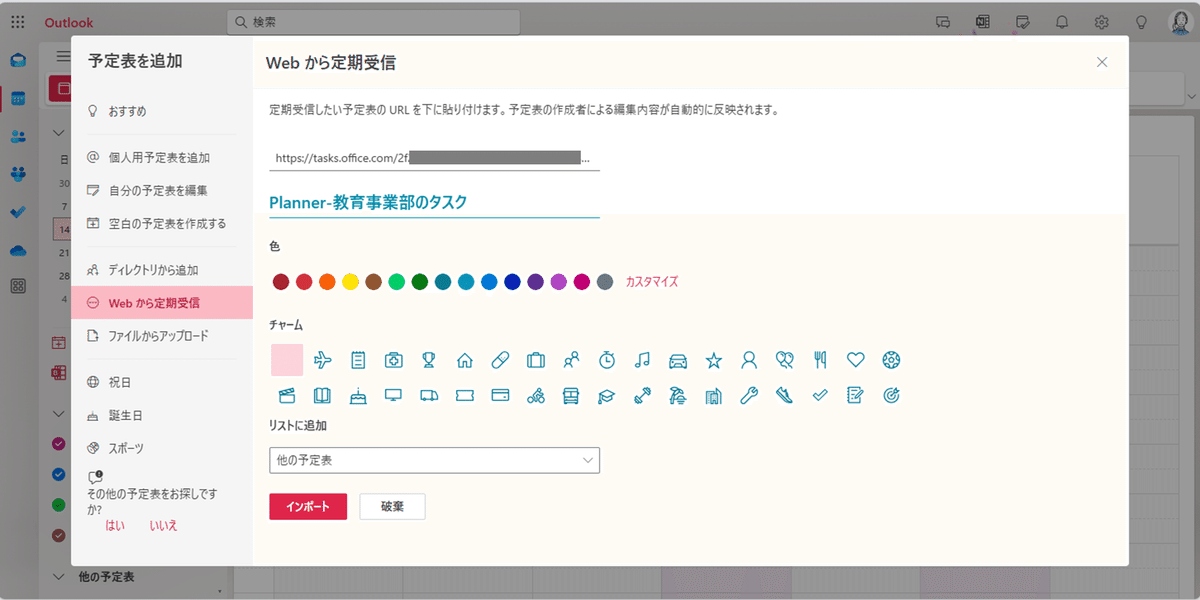Choose the star charm icon

(714, 360)
